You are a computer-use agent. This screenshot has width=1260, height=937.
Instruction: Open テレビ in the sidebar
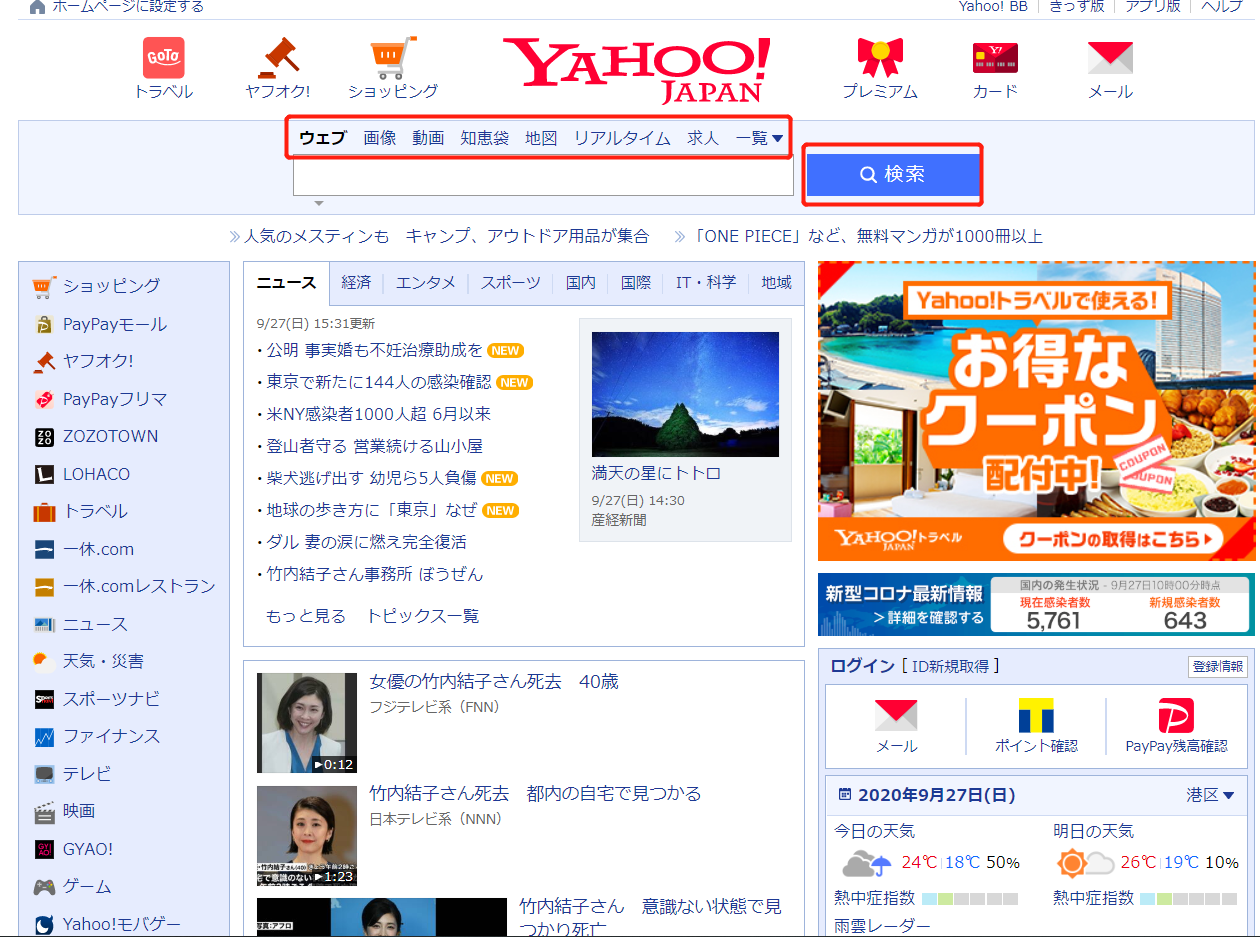pos(87,774)
